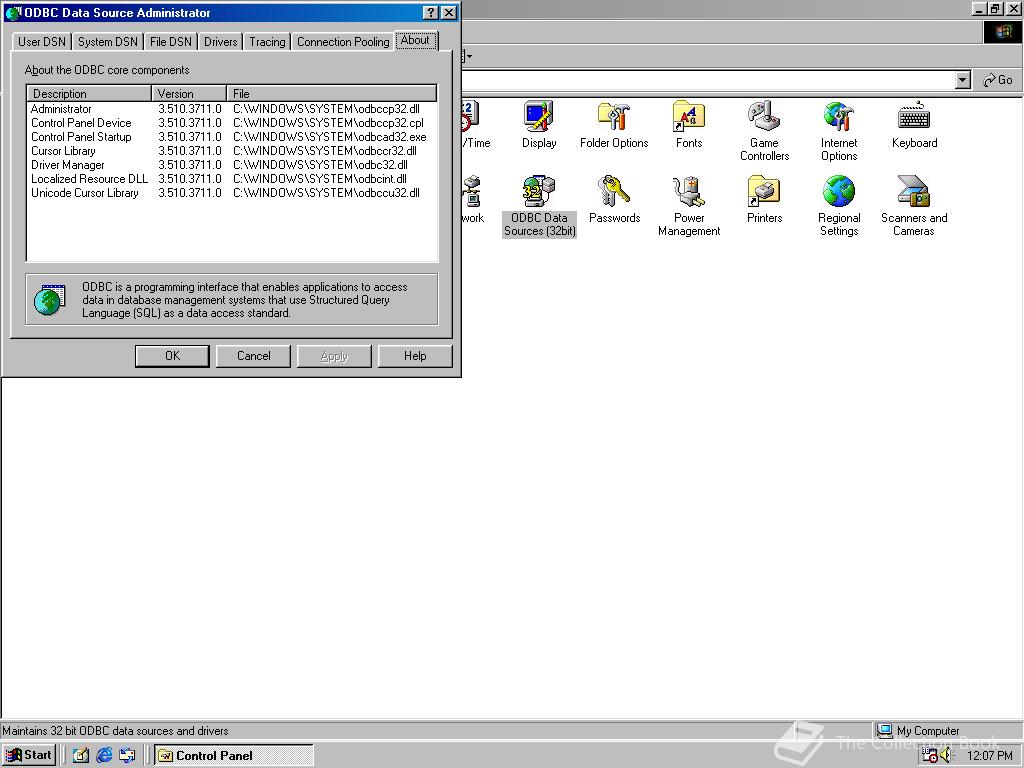
Task: Switch to the Drivers tab
Action: [x=221, y=42]
